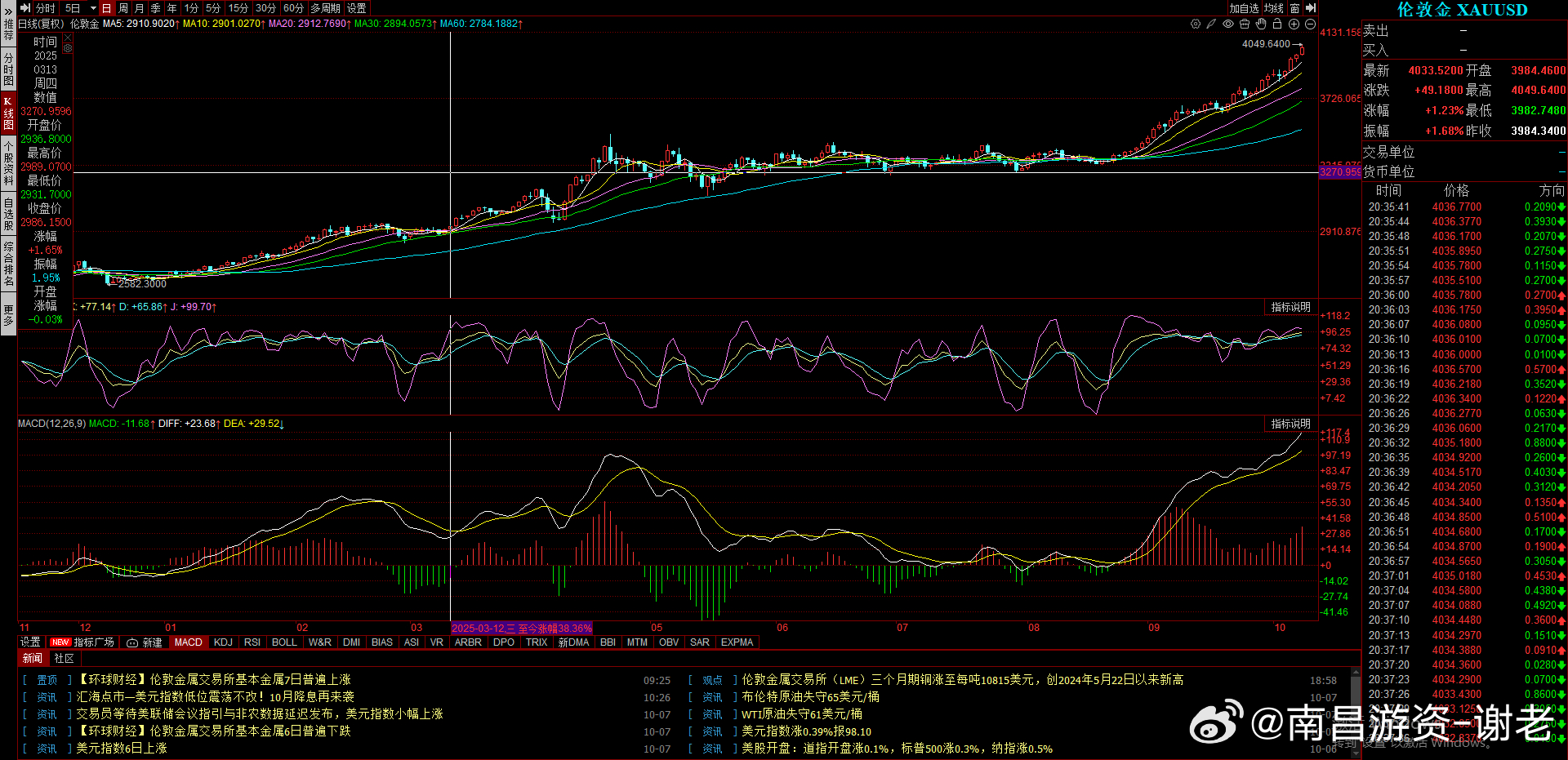Open the 5日 period dropdown arrow
Viewport: 1568px width, 760px height.
(92, 8)
